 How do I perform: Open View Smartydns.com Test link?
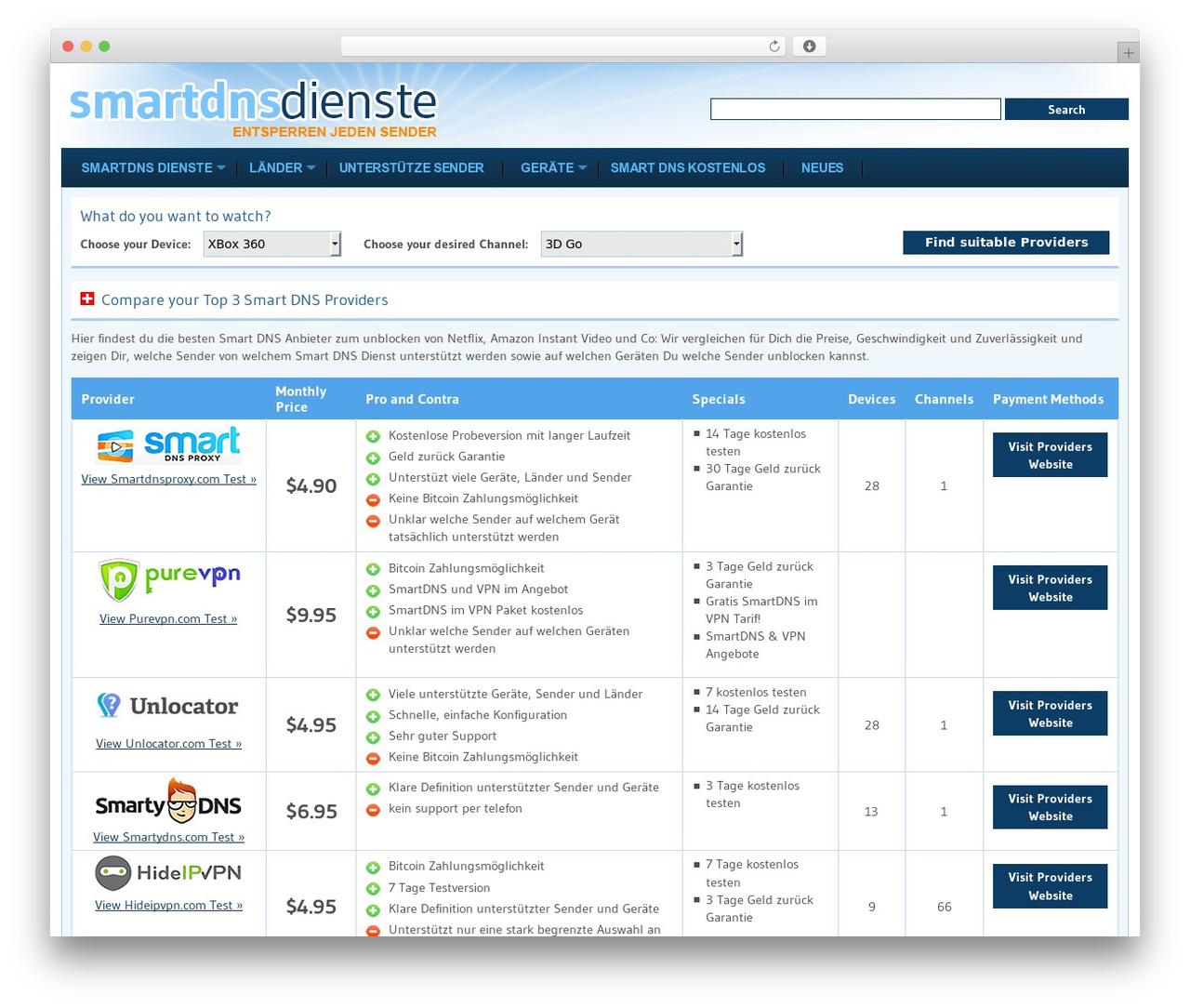(x=168, y=837)
